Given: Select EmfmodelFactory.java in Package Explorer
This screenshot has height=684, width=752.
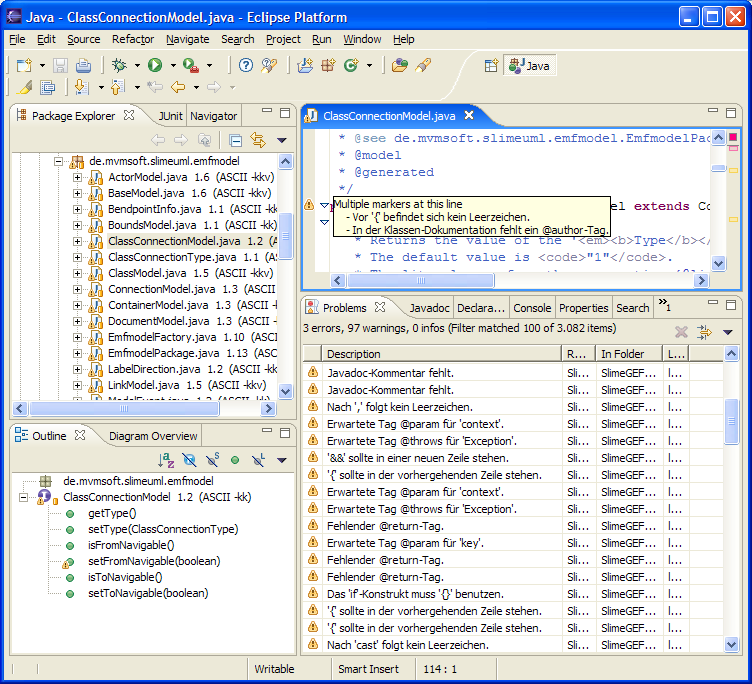Looking at the screenshot, I should point(192,337).
